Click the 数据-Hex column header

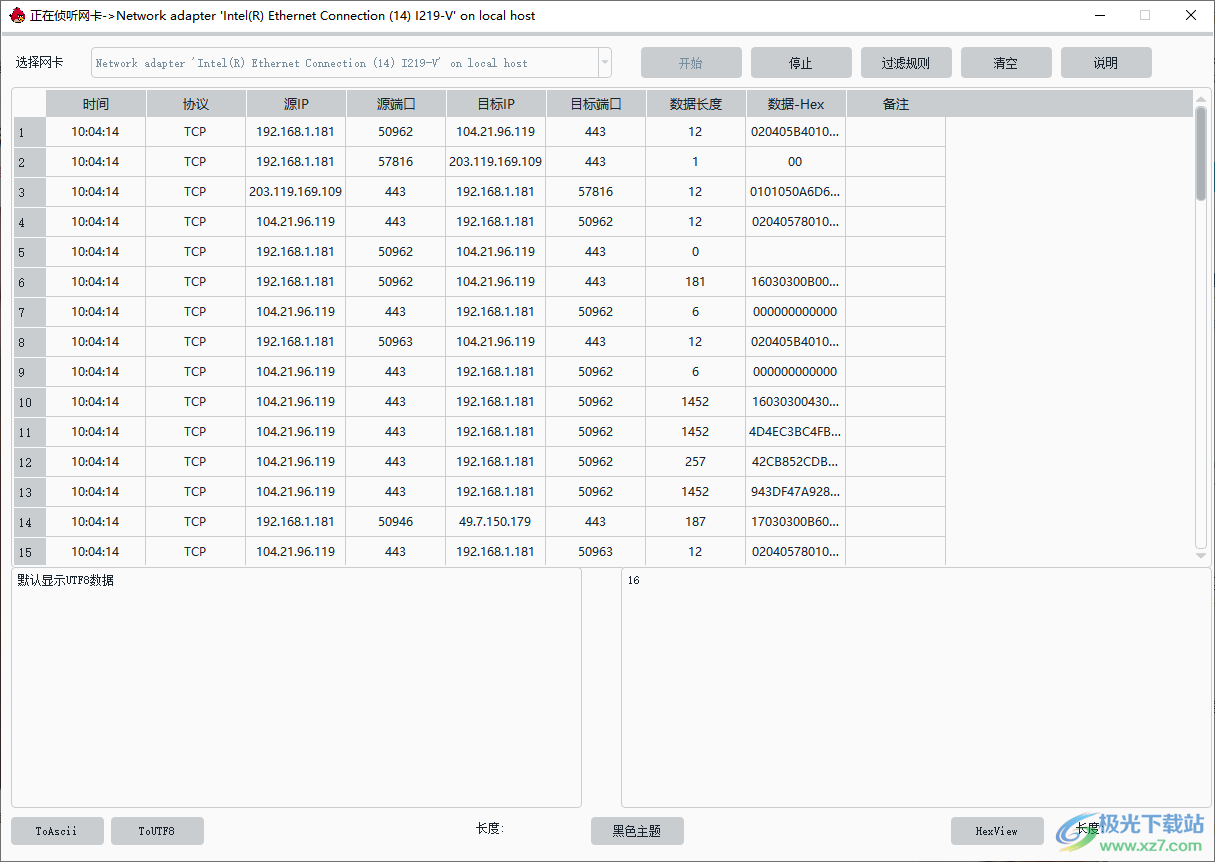[x=796, y=104]
